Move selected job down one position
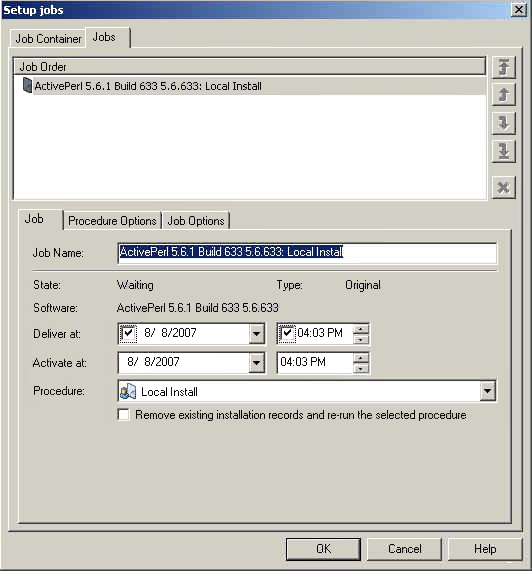Viewport: 532px width, 571px height. click(x=504, y=123)
